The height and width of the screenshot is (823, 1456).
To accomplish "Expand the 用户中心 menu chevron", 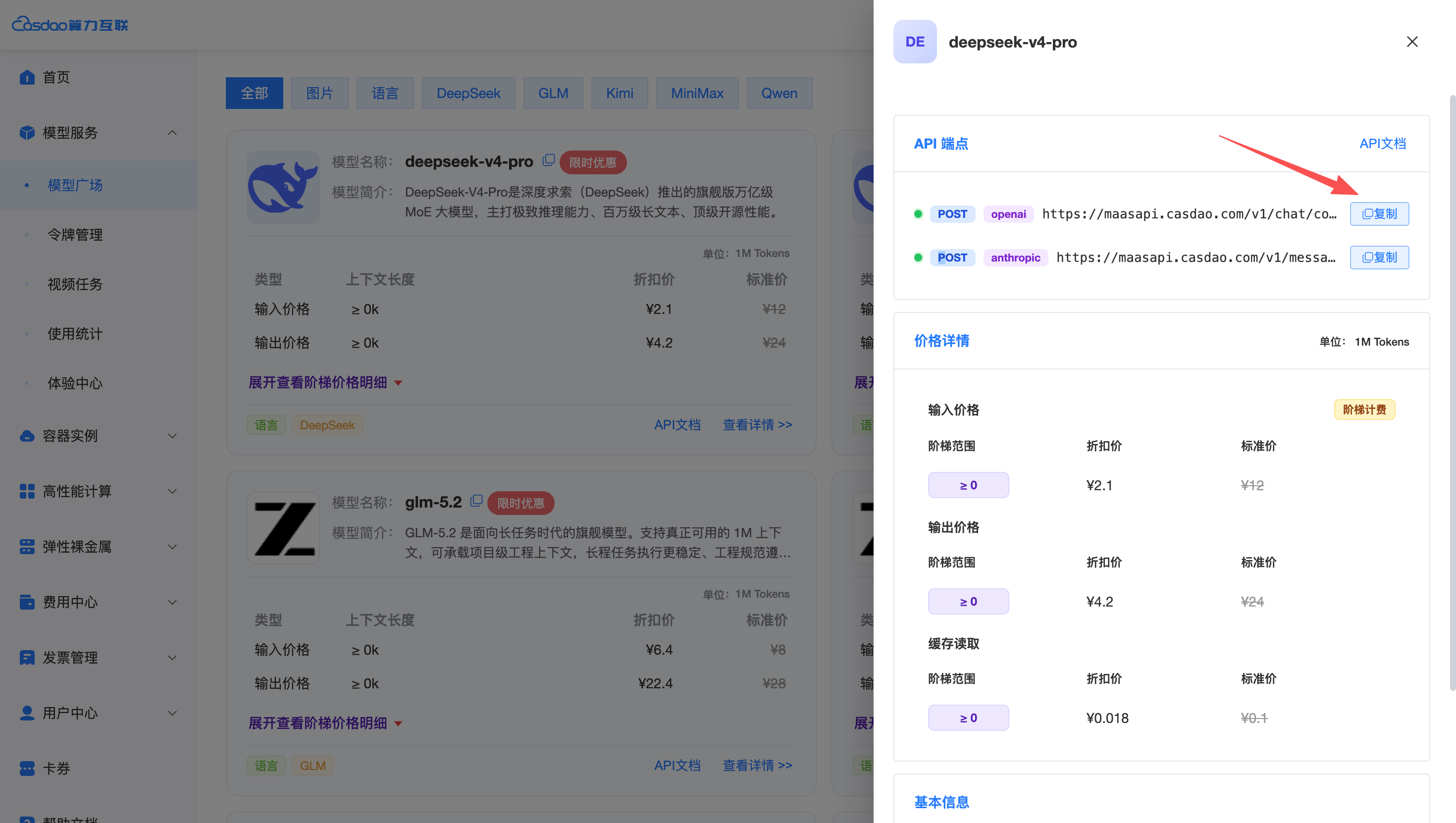I will [172, 713].
